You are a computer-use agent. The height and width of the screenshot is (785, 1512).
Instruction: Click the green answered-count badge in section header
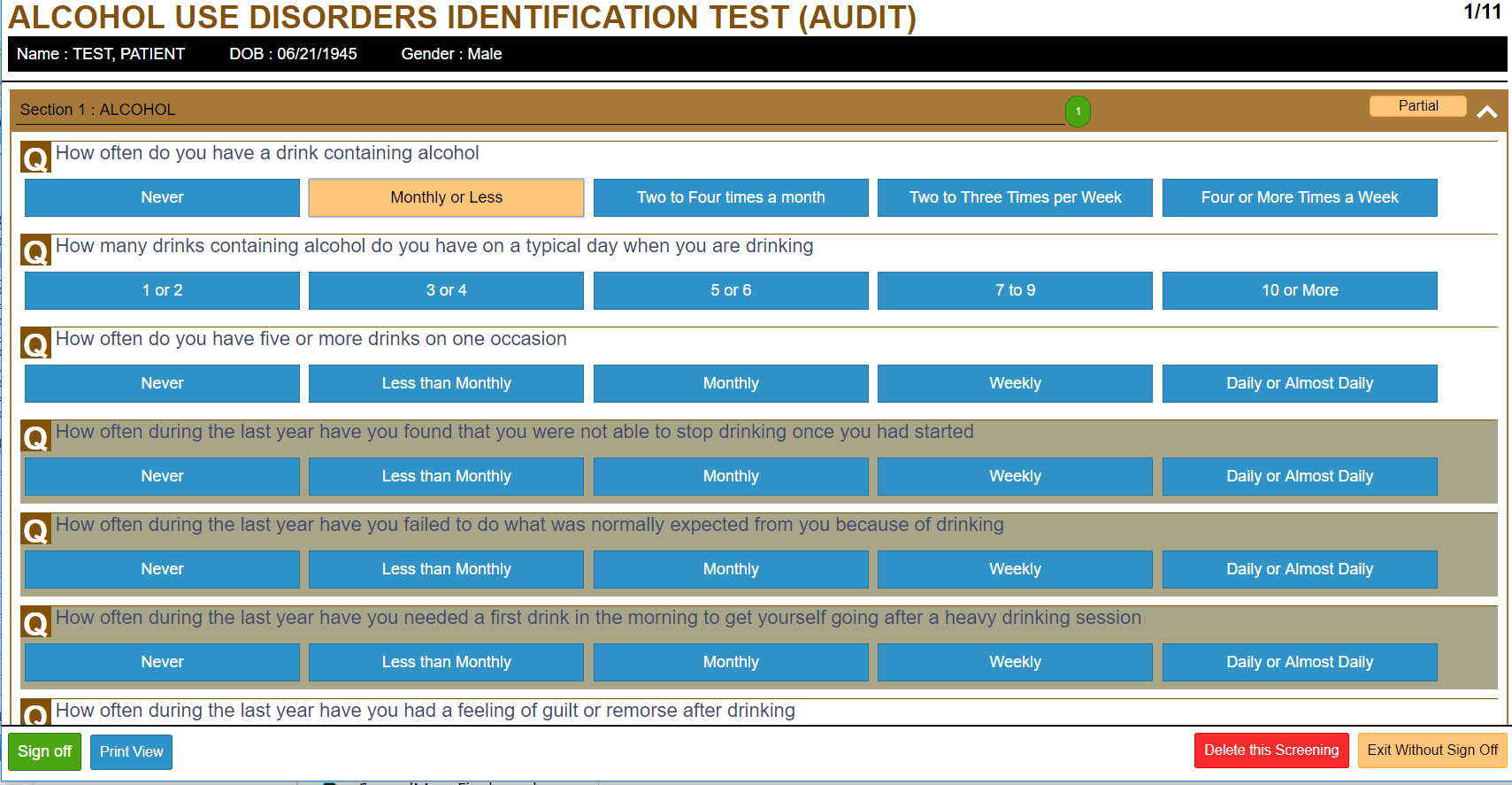[x=1078, y=112]
